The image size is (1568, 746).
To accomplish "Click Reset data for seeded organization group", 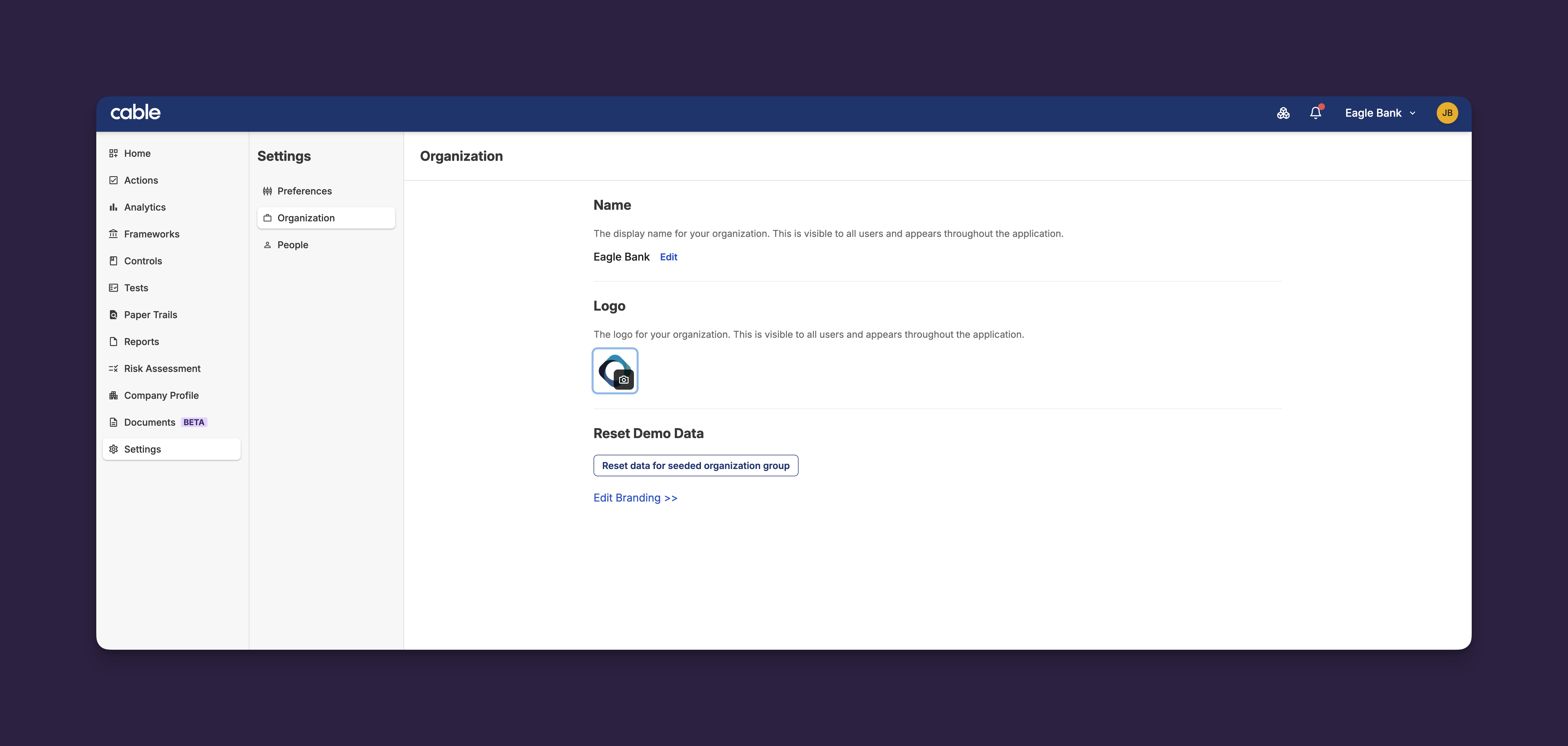I will [696, 466].
